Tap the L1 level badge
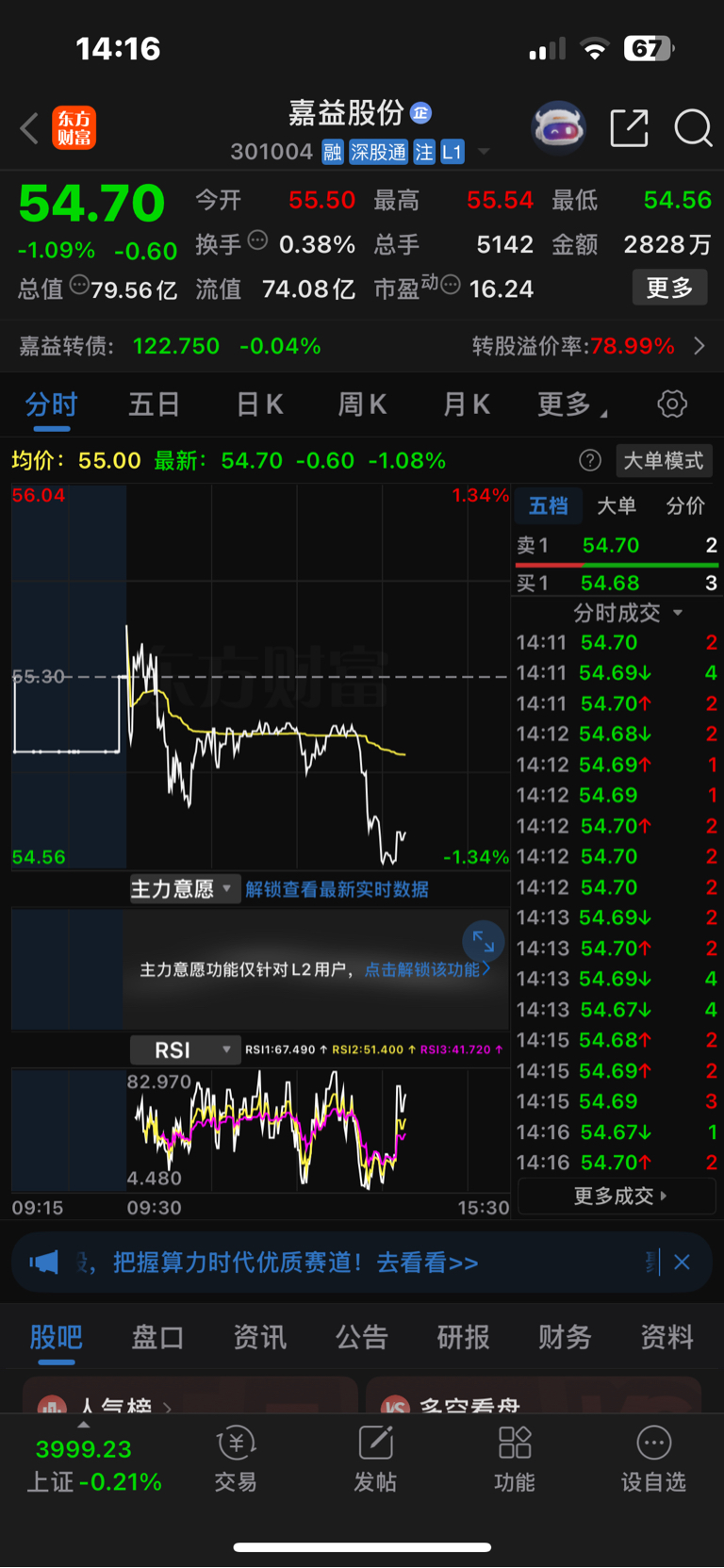This screenshot has height=1568, width=724. [x=452, y=152]
